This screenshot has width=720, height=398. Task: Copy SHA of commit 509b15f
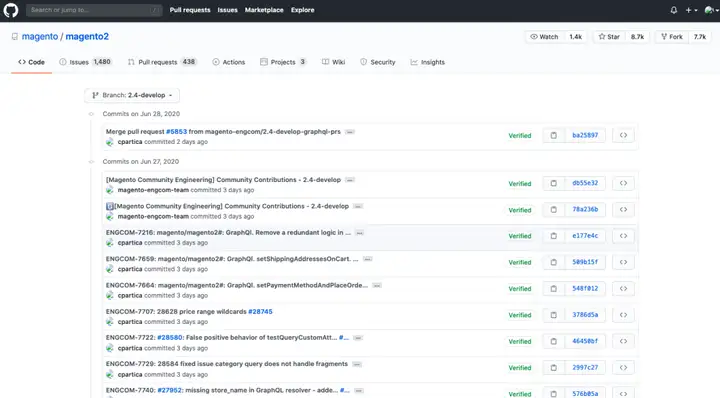coord(554,262)
